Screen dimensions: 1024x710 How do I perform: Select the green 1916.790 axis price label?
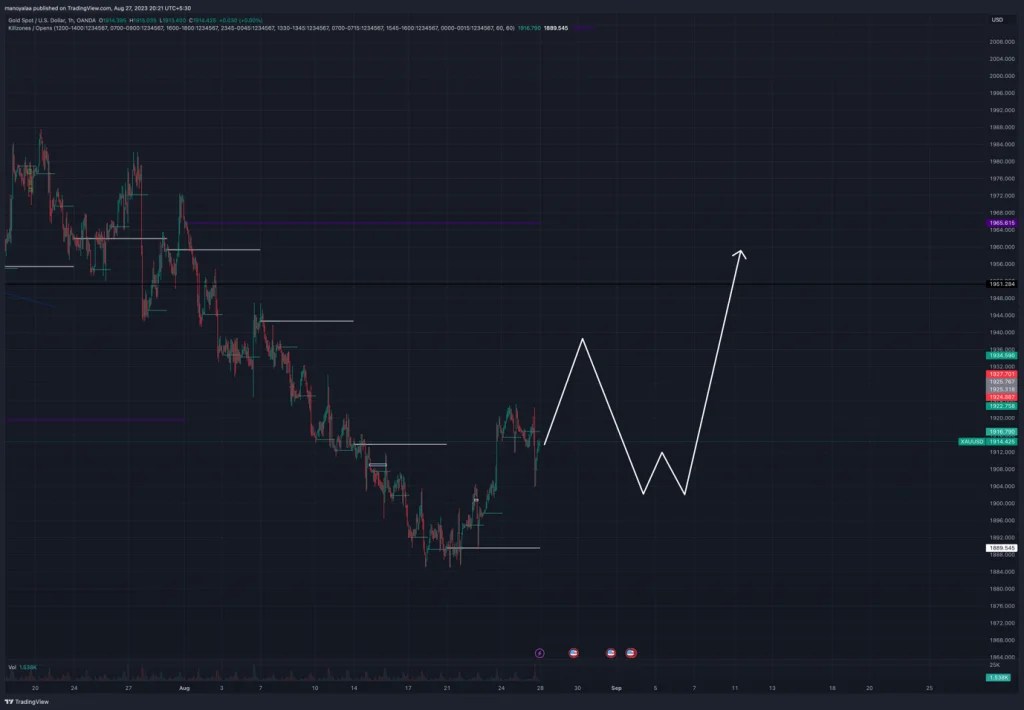(x=1002, y=432)
